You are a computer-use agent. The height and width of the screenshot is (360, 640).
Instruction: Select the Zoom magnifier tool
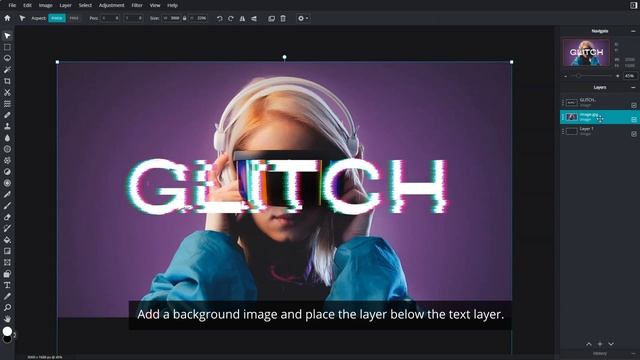pyautogui.click(x=7, y=307)
